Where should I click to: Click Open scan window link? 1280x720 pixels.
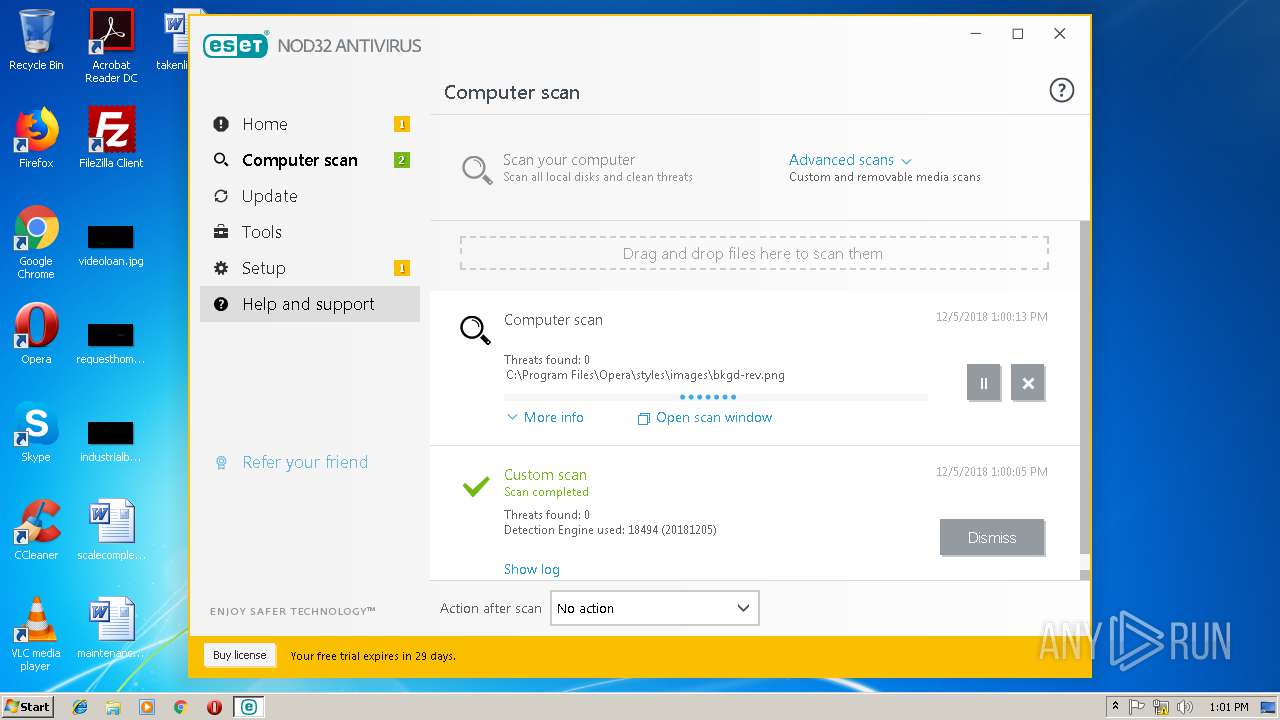(x=714, y=417)
